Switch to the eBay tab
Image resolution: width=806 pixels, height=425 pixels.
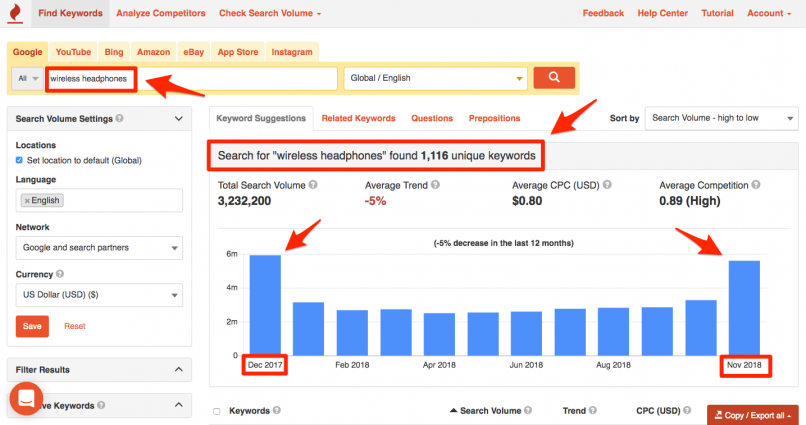tap(194, 52)
